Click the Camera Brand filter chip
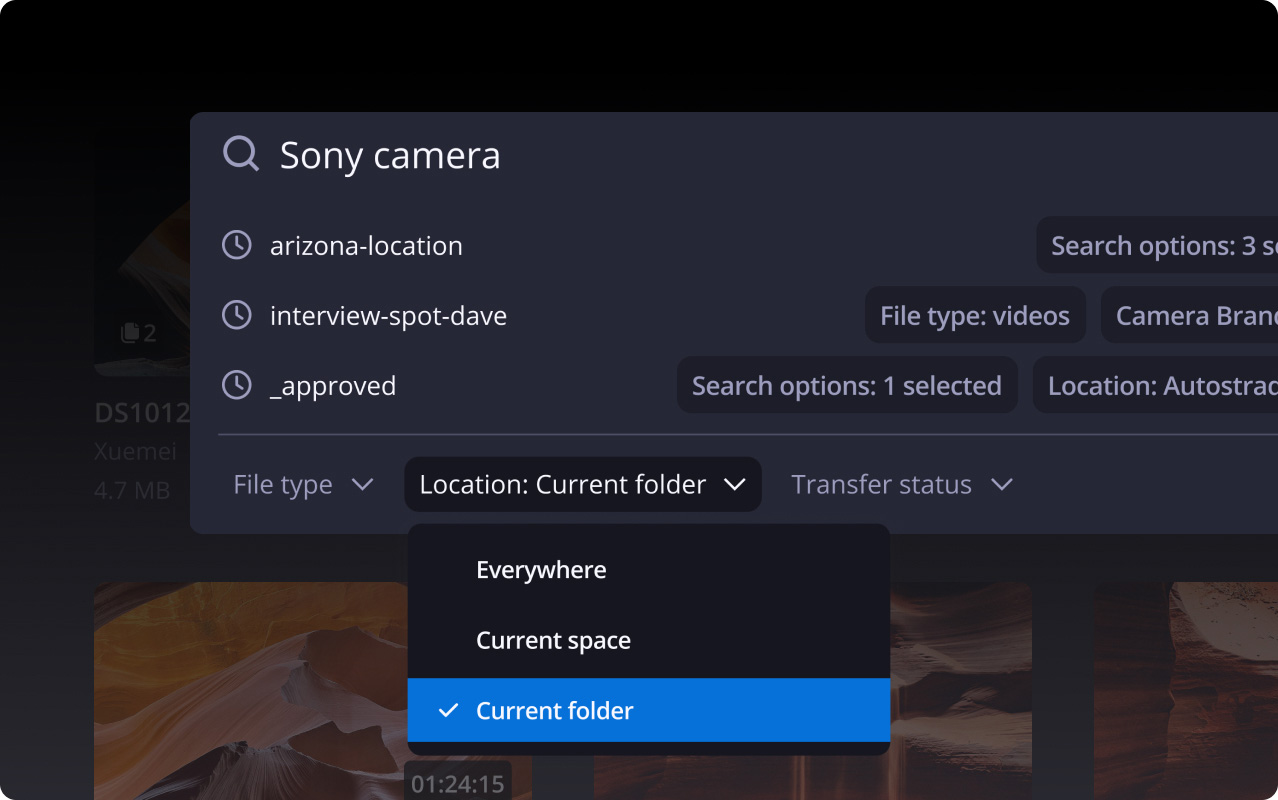 coord(1190,316)
